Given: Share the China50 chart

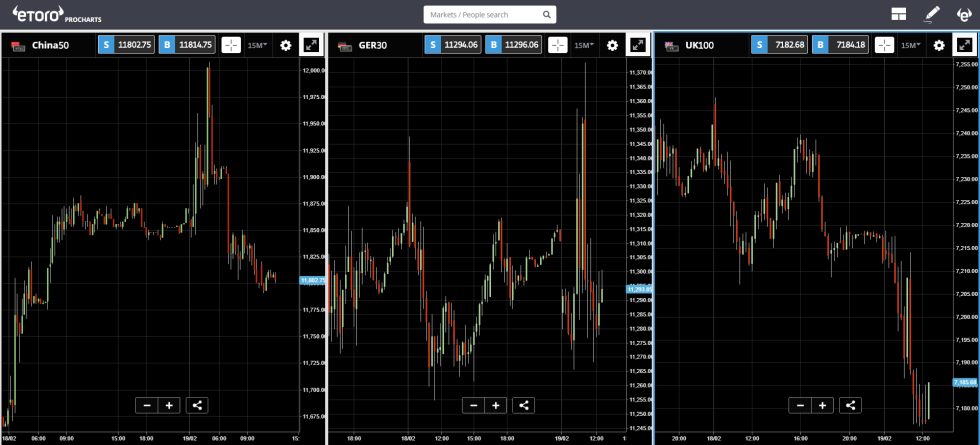Looking at the screenshot, I should [197, 405].
